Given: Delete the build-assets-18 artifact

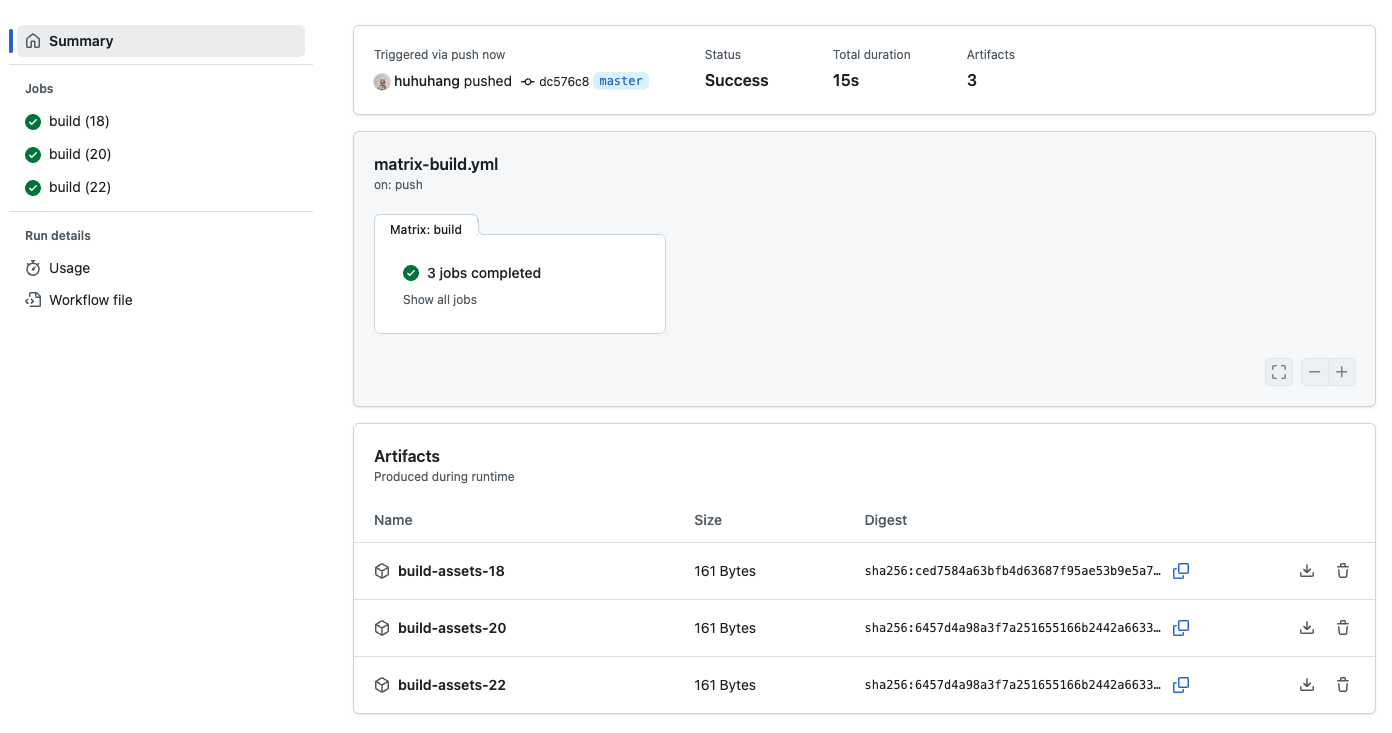Looking at the screenshot, I should point(1342,570).
